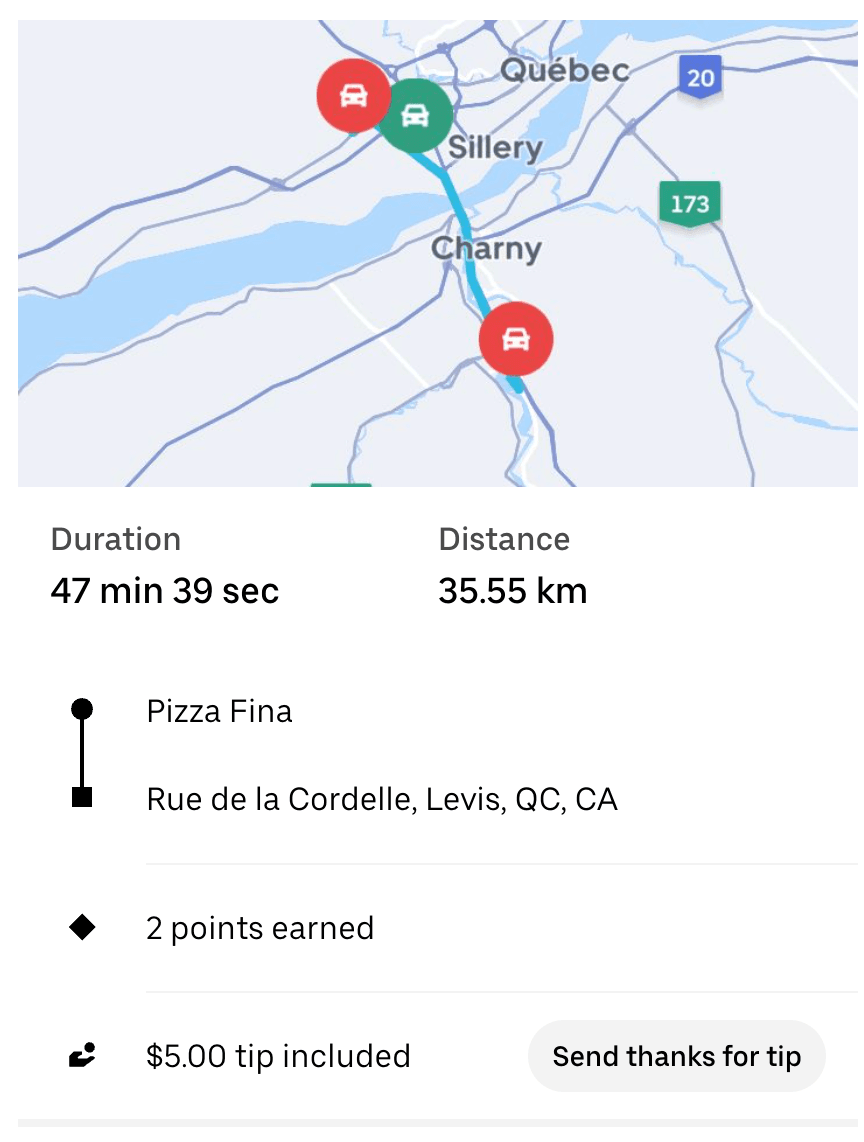The height and width of the screenshot is (1142, 864).
Task: Click the 2 points earned row
Action: click(x=260, y=929)
